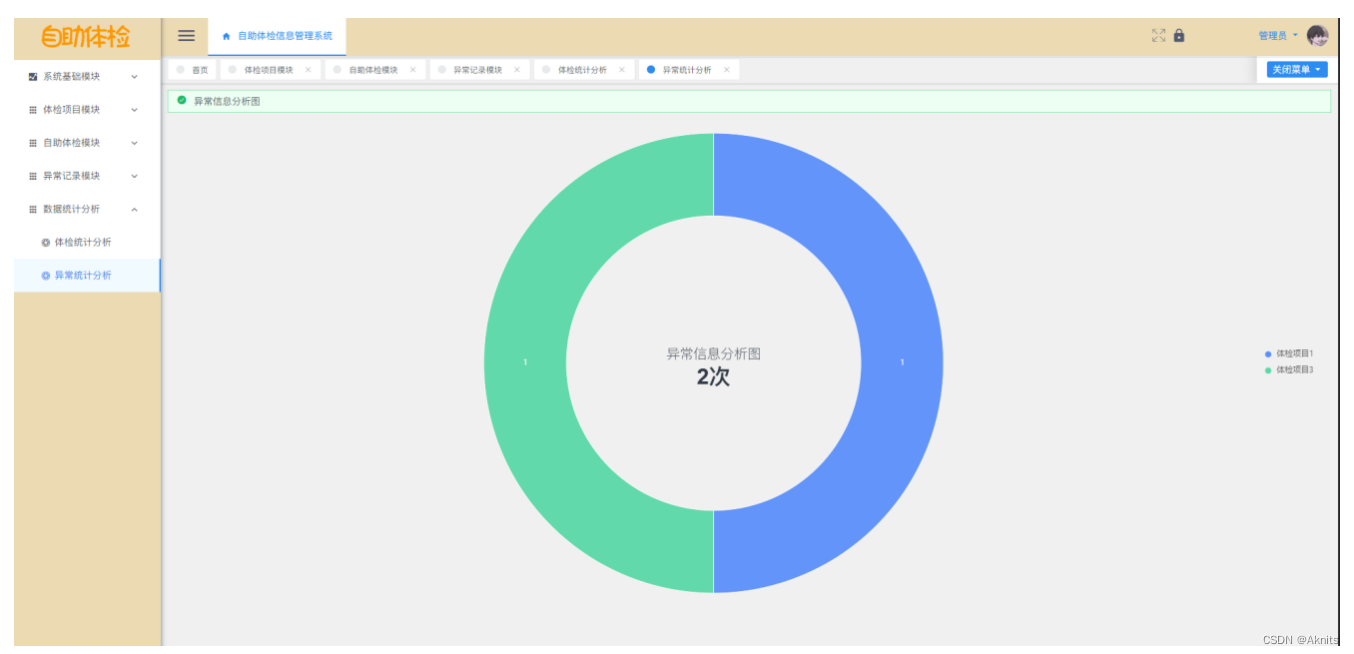Click the administrator avatar picture
Screen dimensions: 1354x654
[1317, 36]
